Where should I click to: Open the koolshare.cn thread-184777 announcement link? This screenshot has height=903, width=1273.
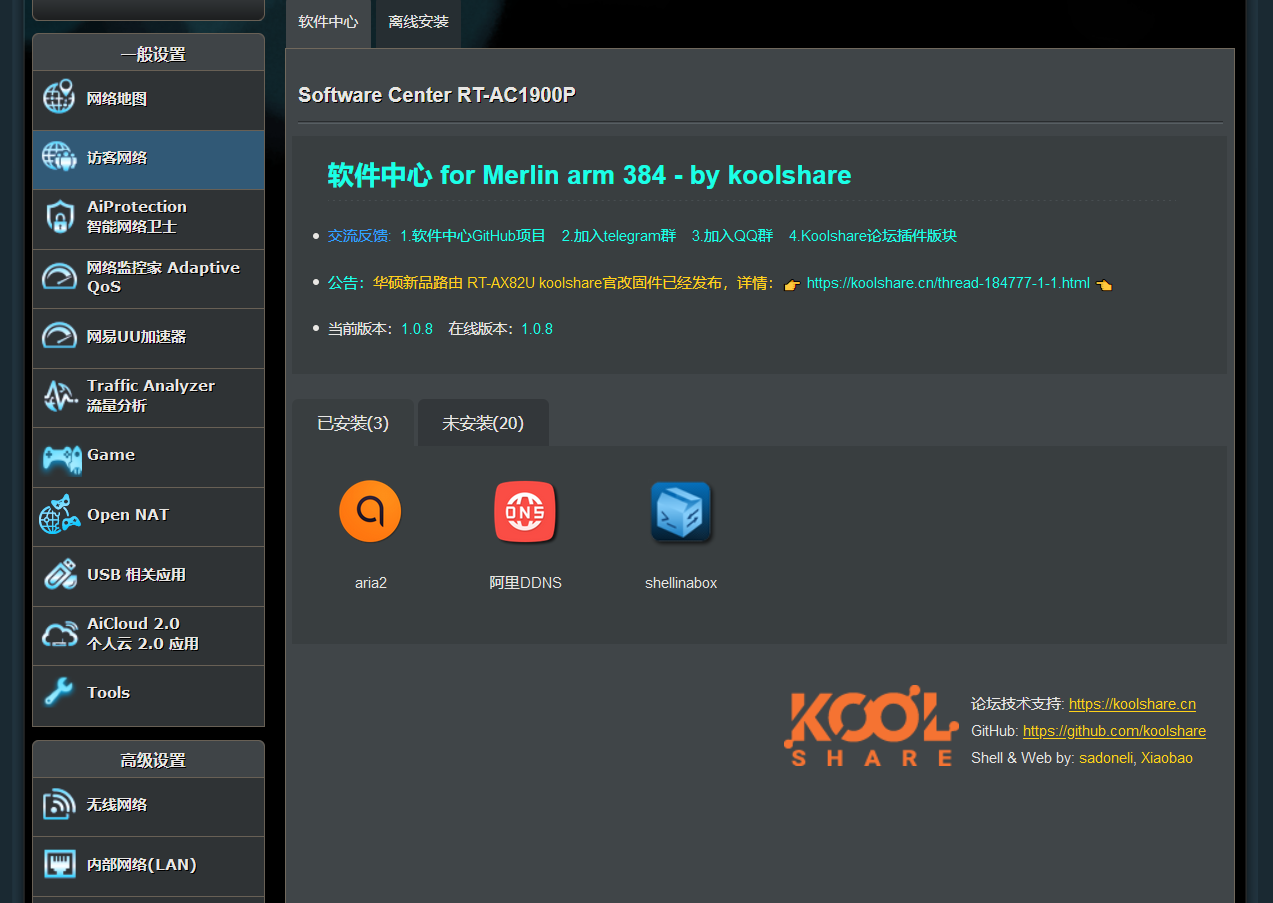(948, 283)
